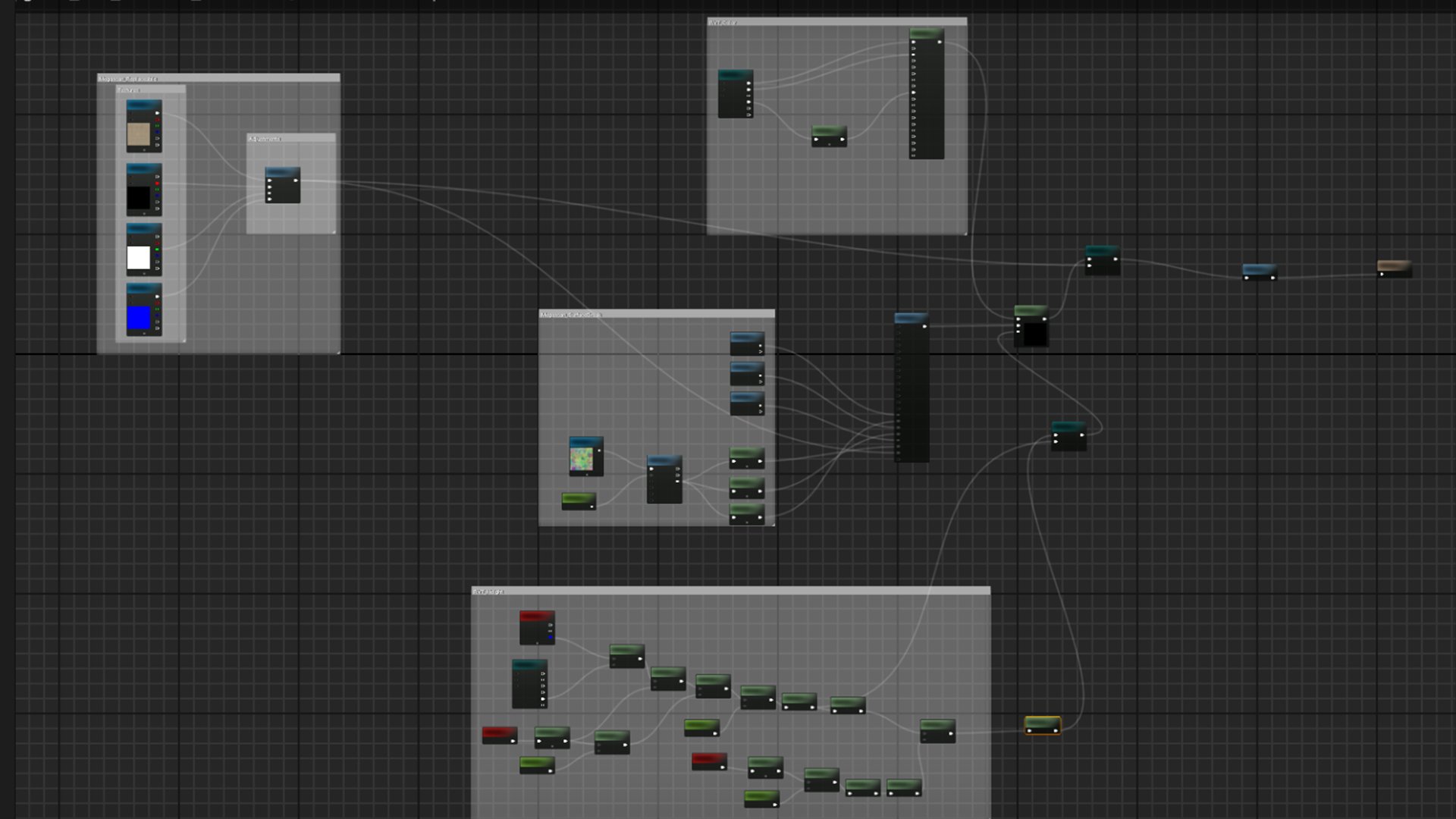Viewport: 1456px width, 819px height.
Task: Select the Adjustments comment box title
Action: 265,139
